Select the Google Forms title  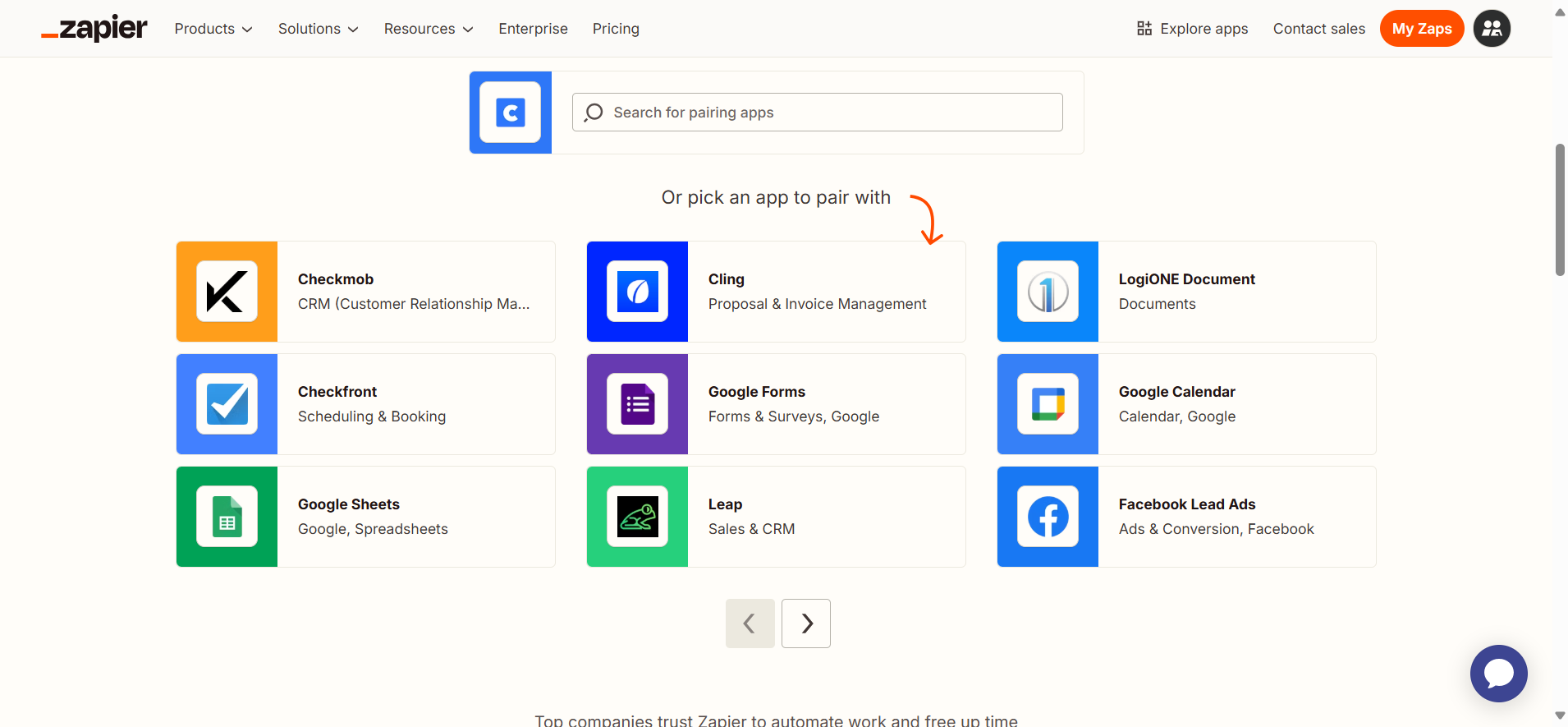tap(757, 392)
